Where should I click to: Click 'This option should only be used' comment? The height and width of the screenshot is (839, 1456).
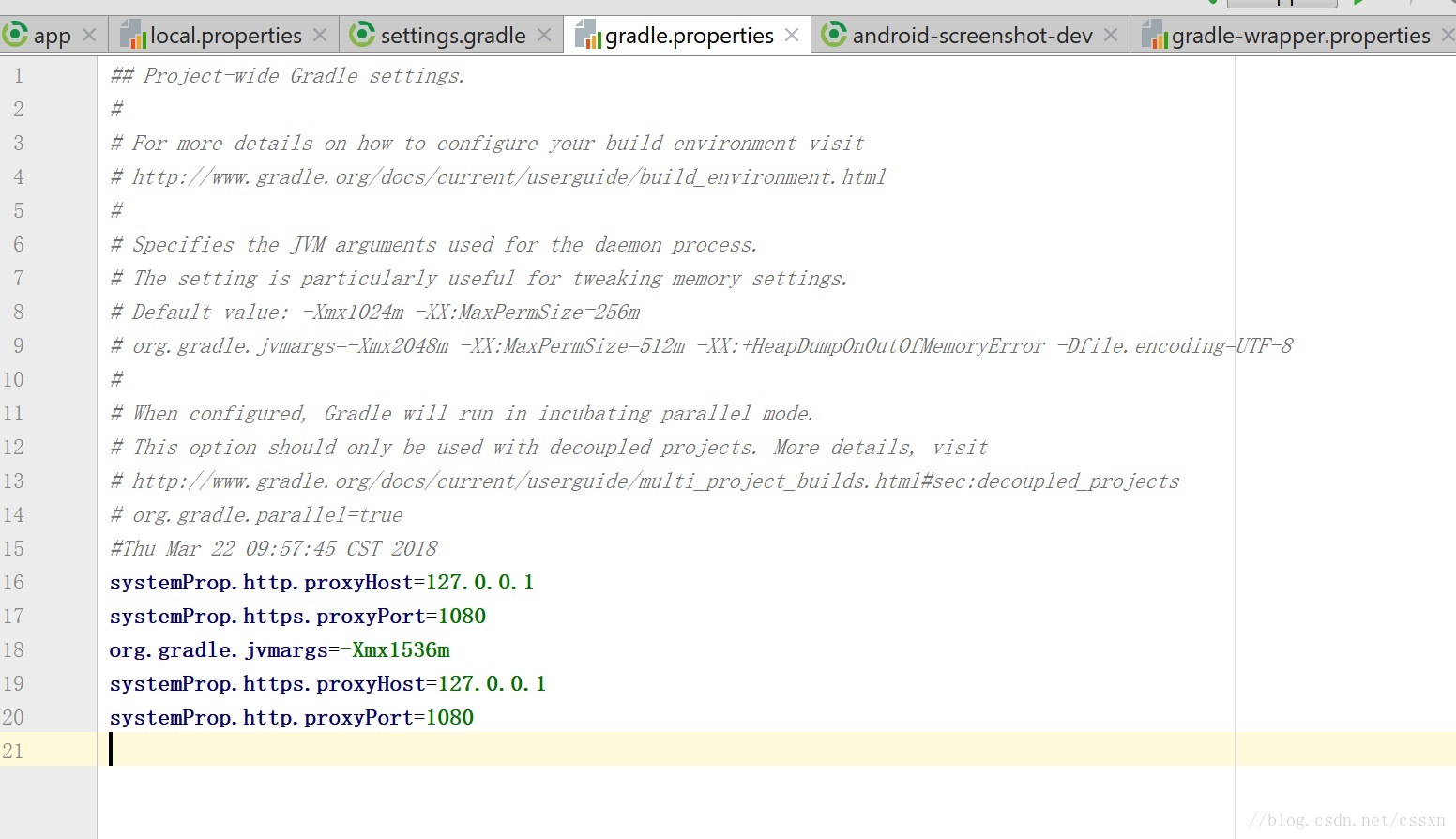(x=549, y=447)
